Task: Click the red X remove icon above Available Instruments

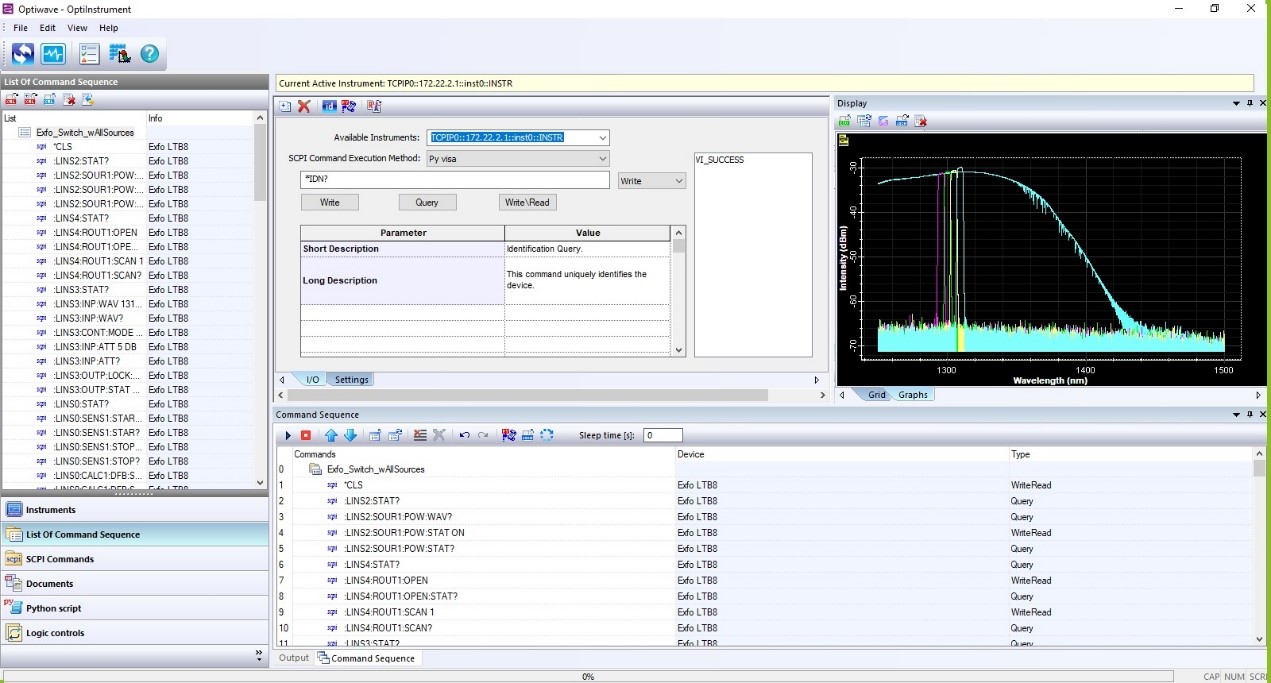Action: pyautogui.click(x=304, y=106)
